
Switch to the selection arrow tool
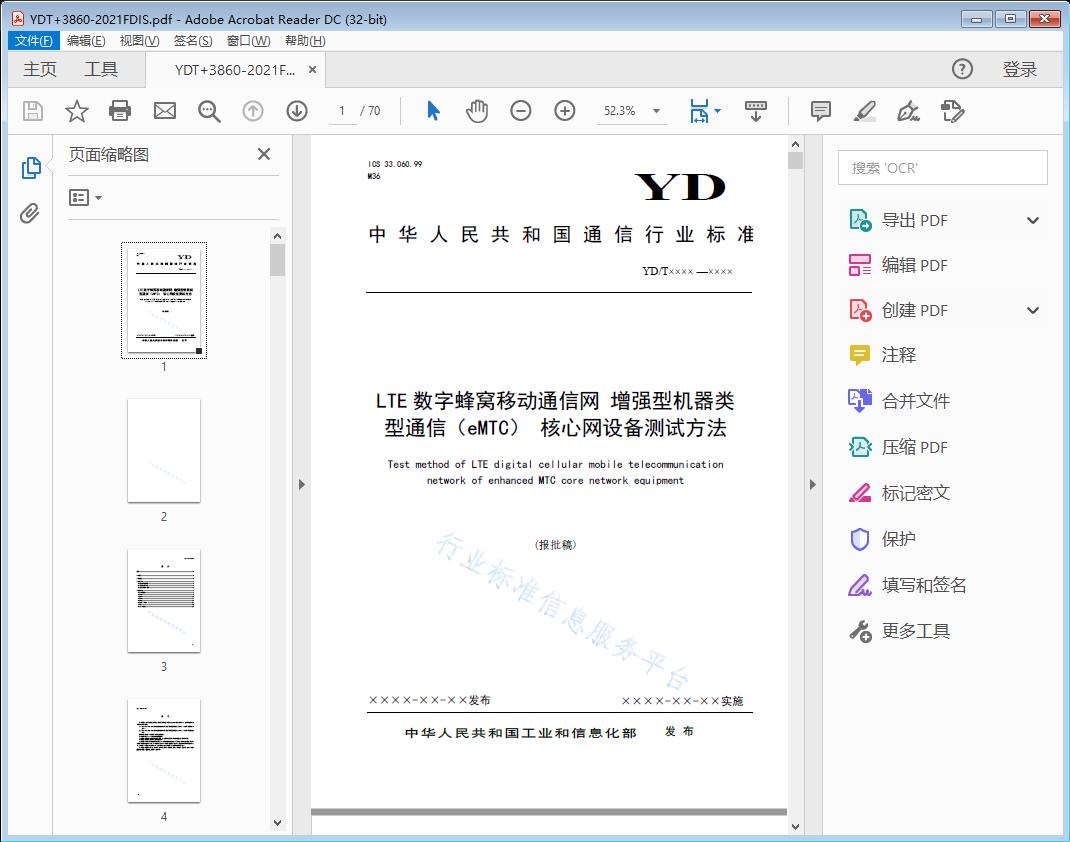coord(433,111)
